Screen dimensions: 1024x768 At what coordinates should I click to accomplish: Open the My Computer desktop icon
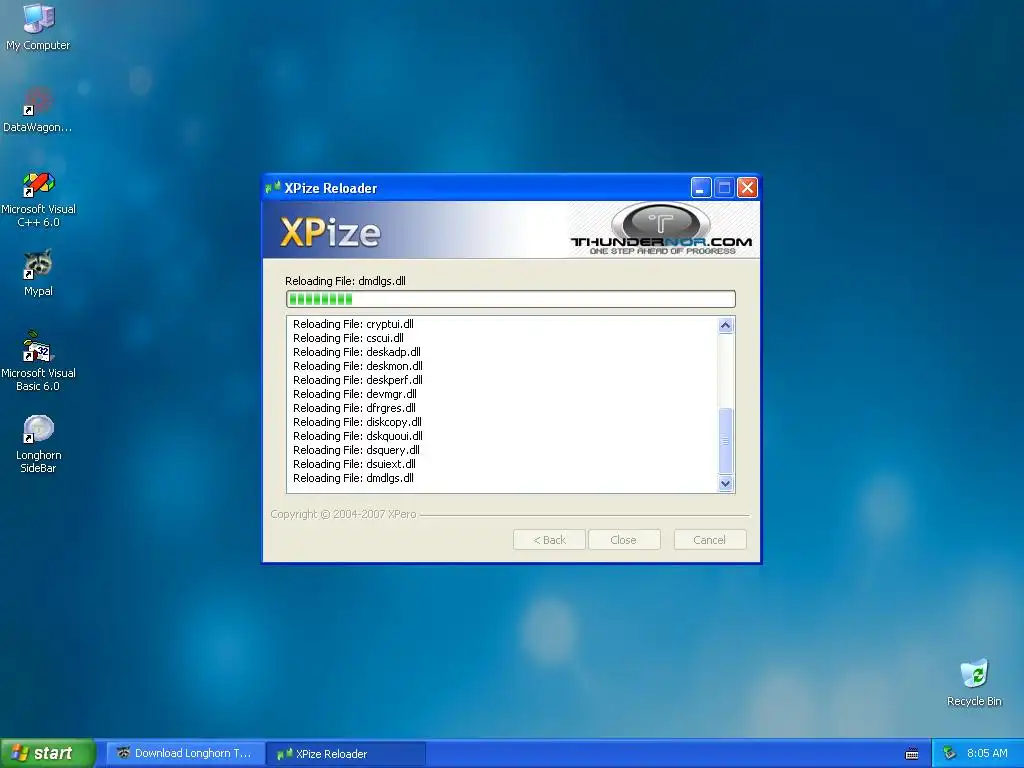click(x=38, y=27)
